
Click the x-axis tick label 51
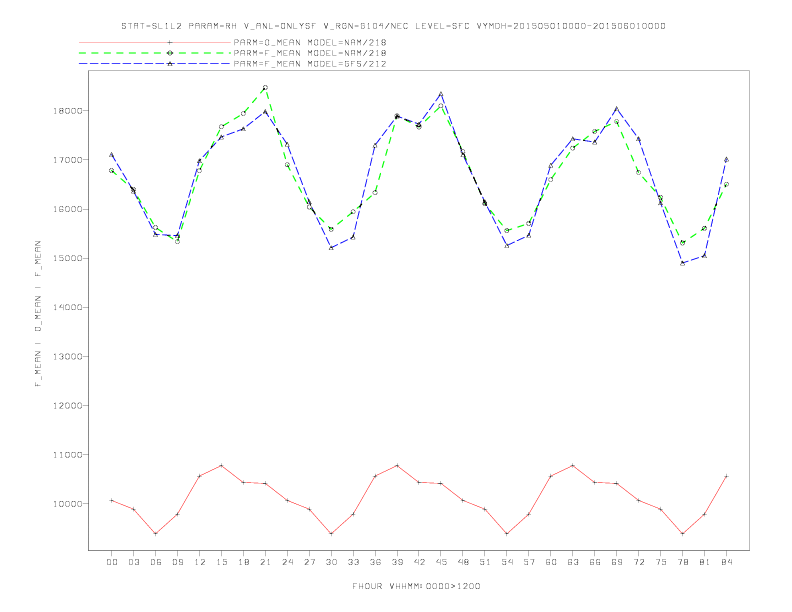[485, 562]
